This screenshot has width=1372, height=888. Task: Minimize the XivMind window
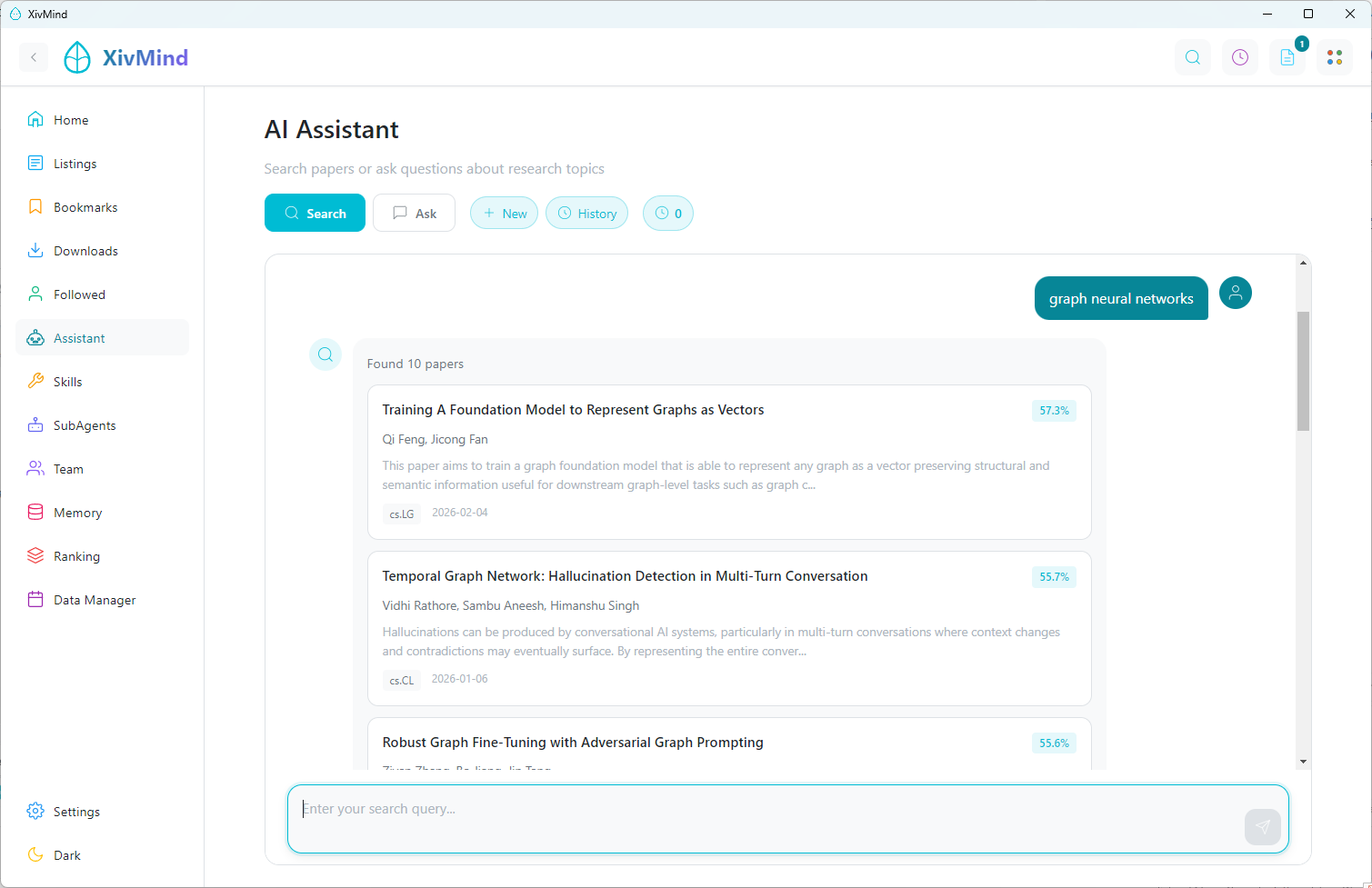click(x=1267, y=14)
